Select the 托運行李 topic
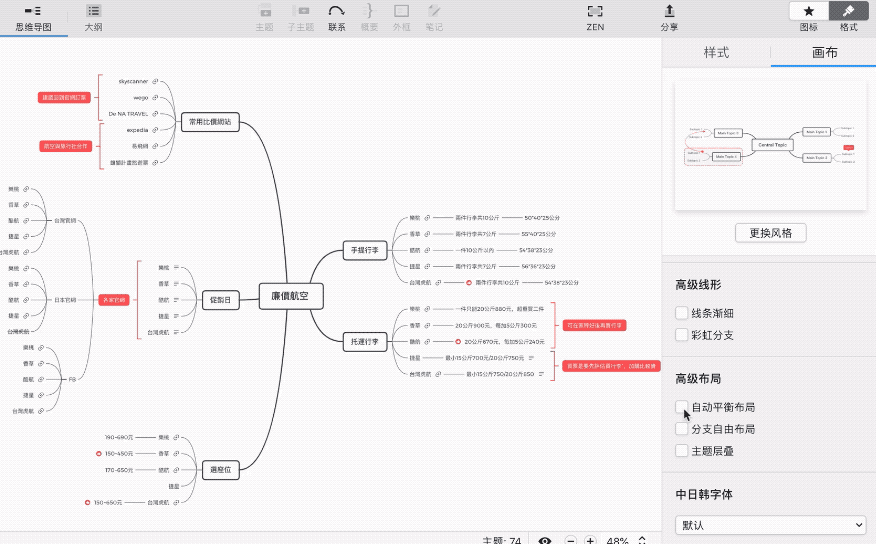Image resolution: width=876 pixels, height=544 pixels. coord(365,341)
